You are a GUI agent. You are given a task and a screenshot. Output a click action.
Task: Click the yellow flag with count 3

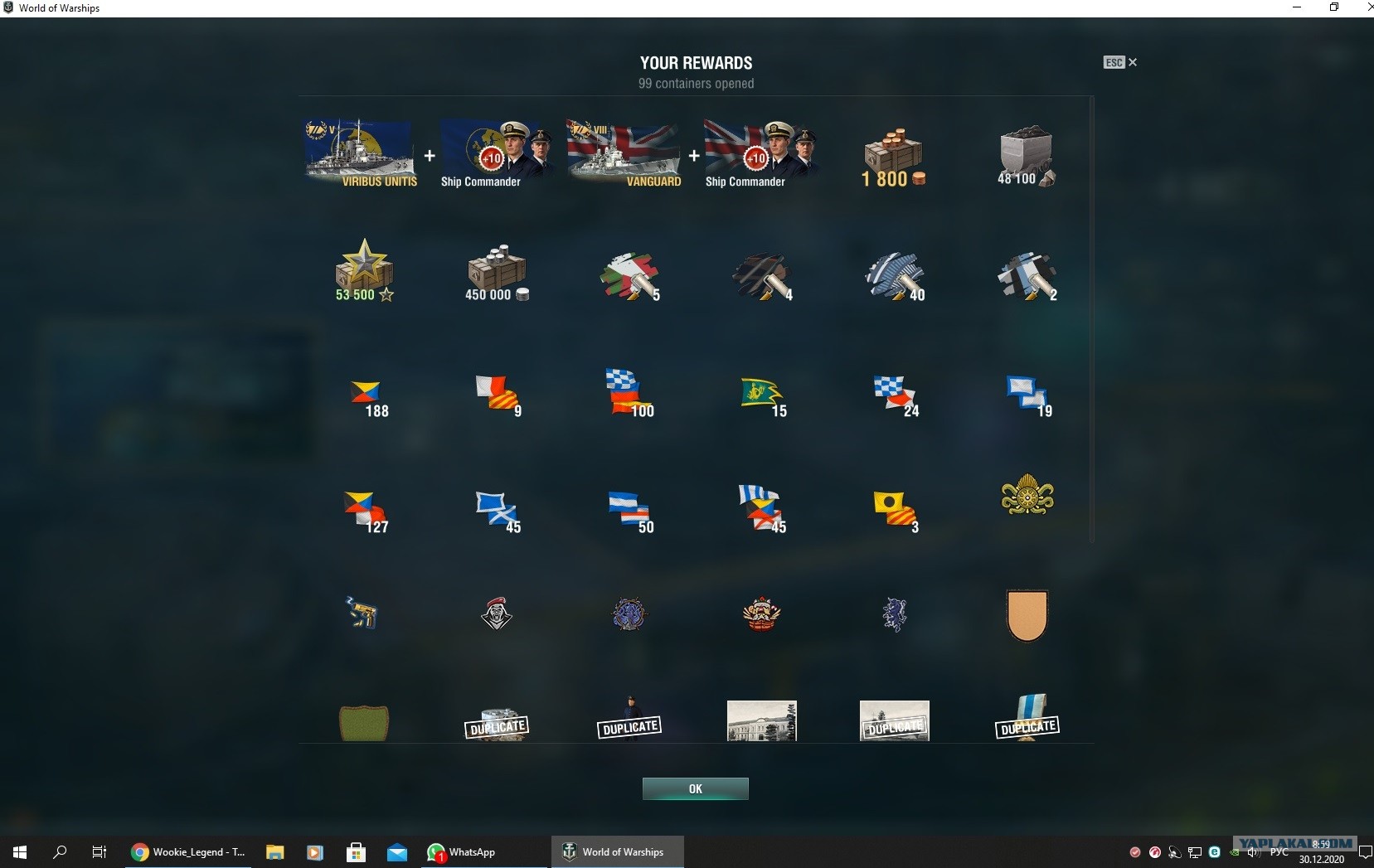pyautogui.click(x=896, y=512)
